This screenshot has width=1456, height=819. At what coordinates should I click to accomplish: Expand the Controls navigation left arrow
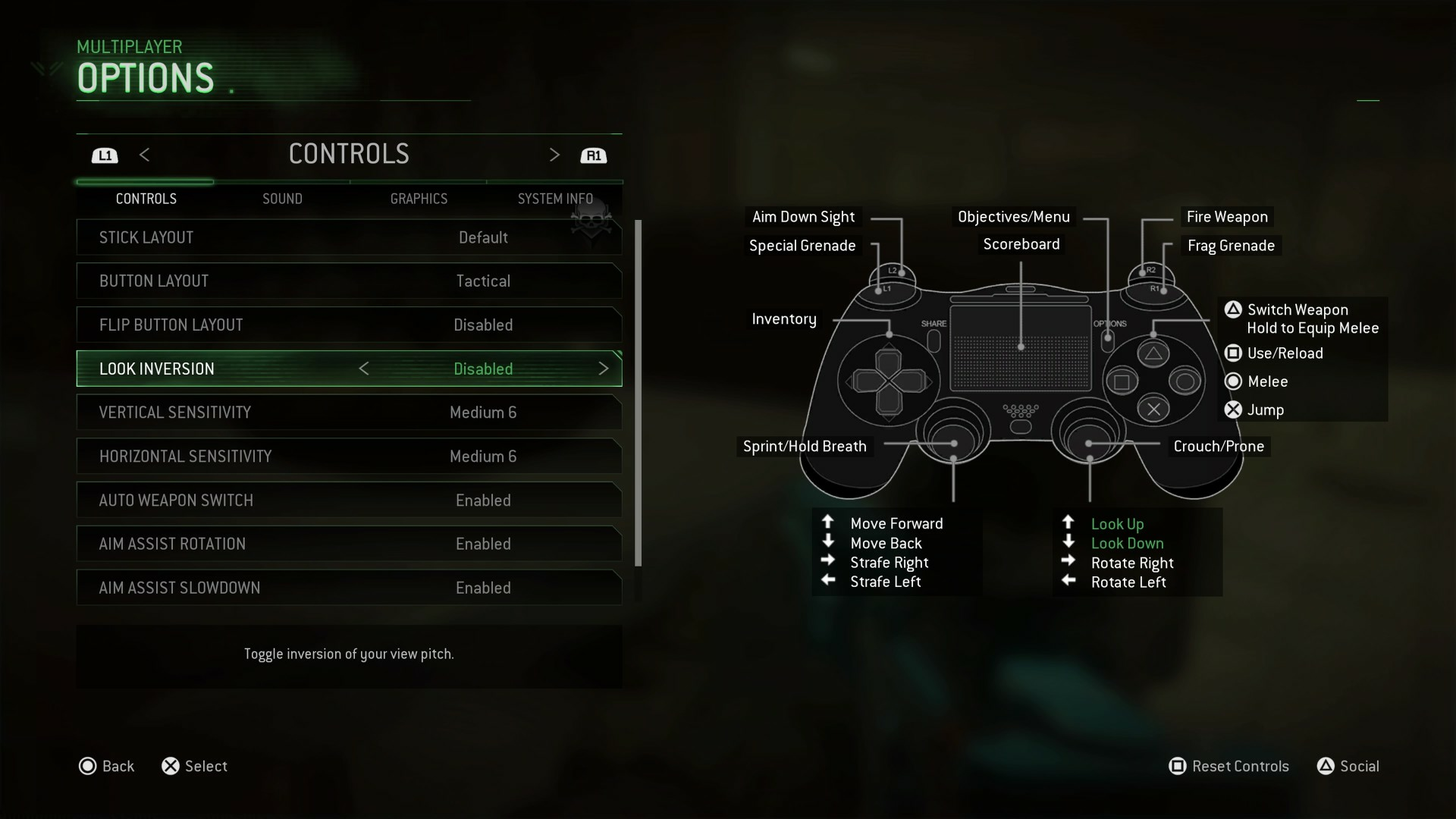pos(145,155)
